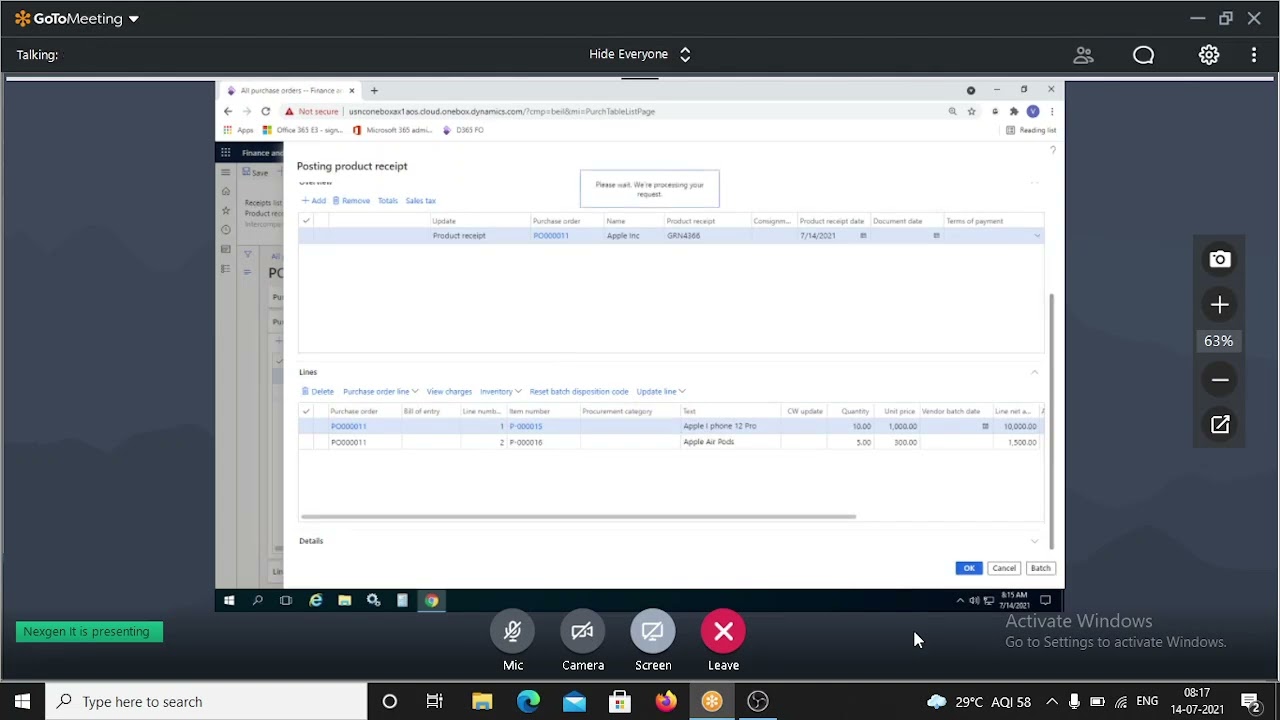The image size is (1280, 720).
Task: Click the taskbar search box
Action: click(x=207, y=702)
